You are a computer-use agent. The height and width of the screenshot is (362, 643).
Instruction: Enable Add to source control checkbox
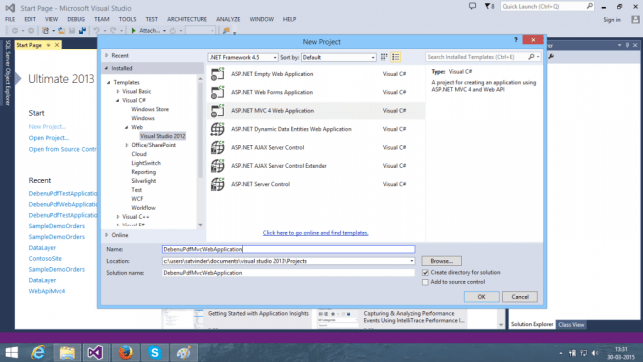[425, 282]
